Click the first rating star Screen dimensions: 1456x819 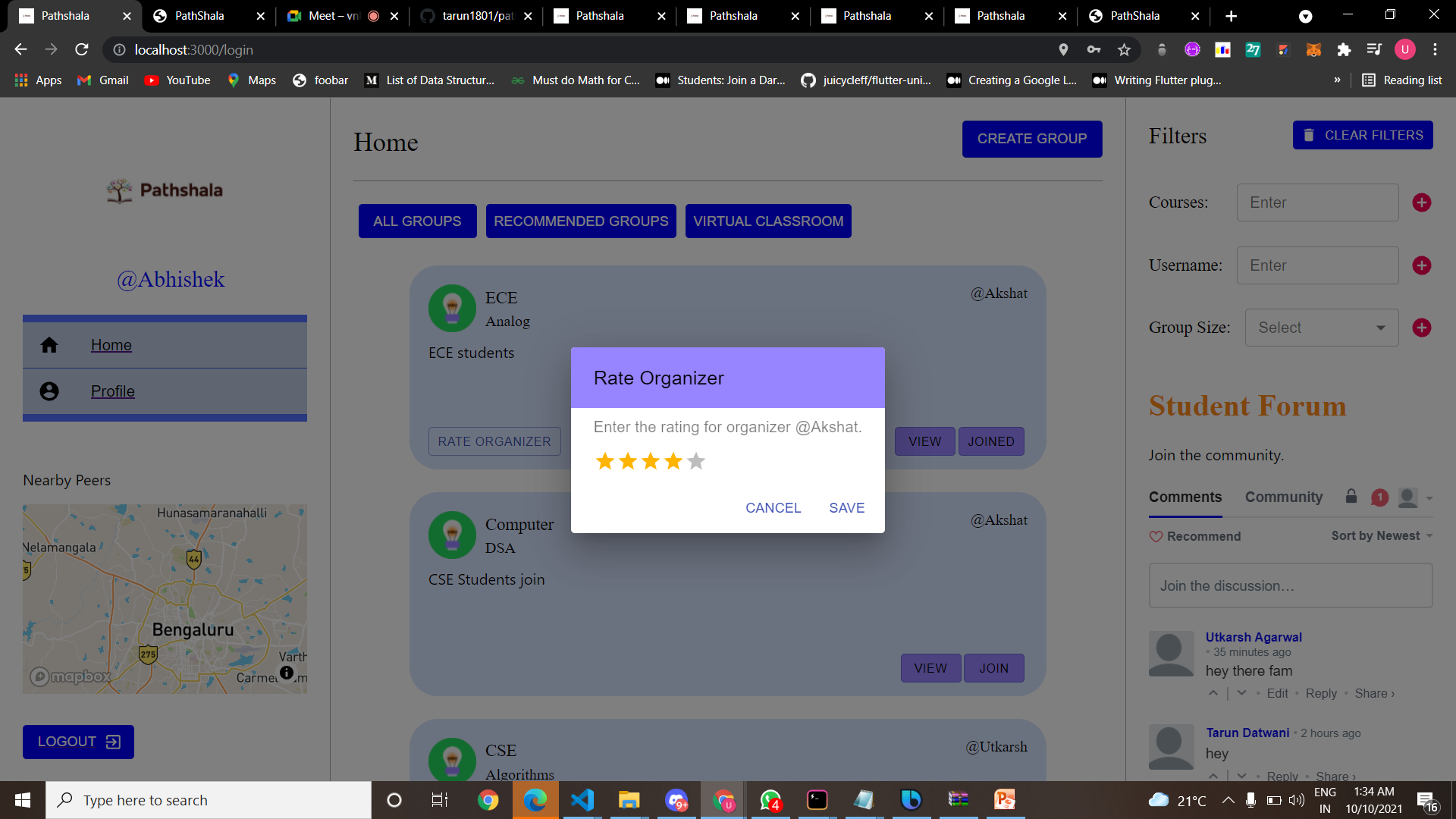604,461
